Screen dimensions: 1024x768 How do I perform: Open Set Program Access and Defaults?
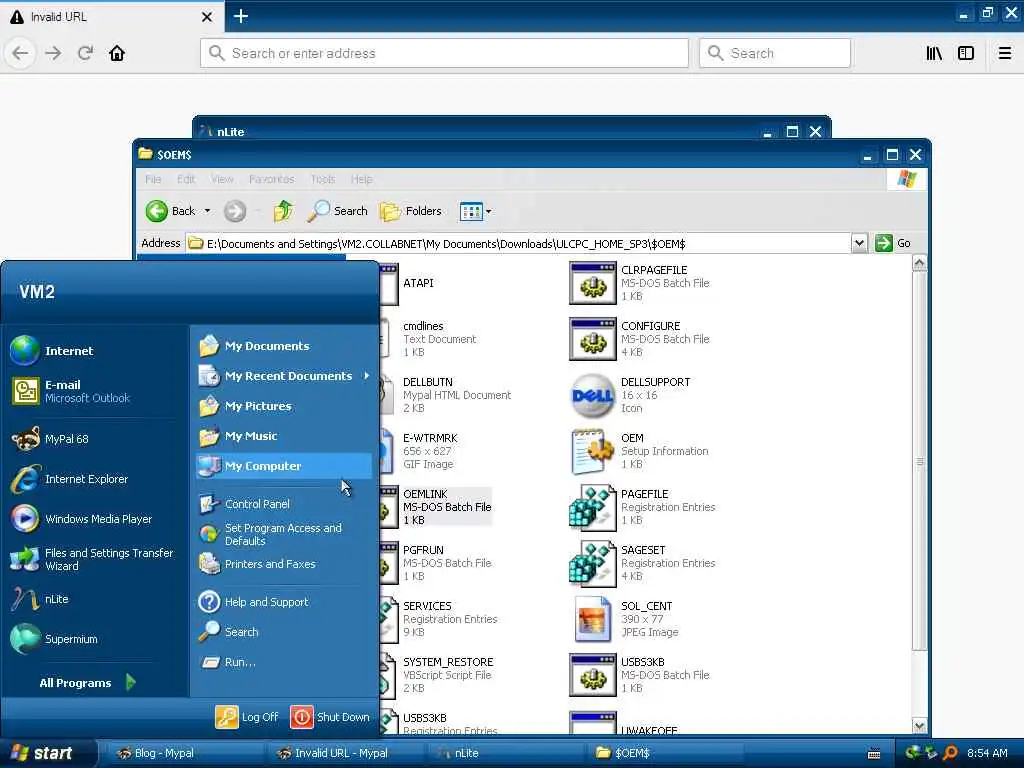[x=283, y=534]
